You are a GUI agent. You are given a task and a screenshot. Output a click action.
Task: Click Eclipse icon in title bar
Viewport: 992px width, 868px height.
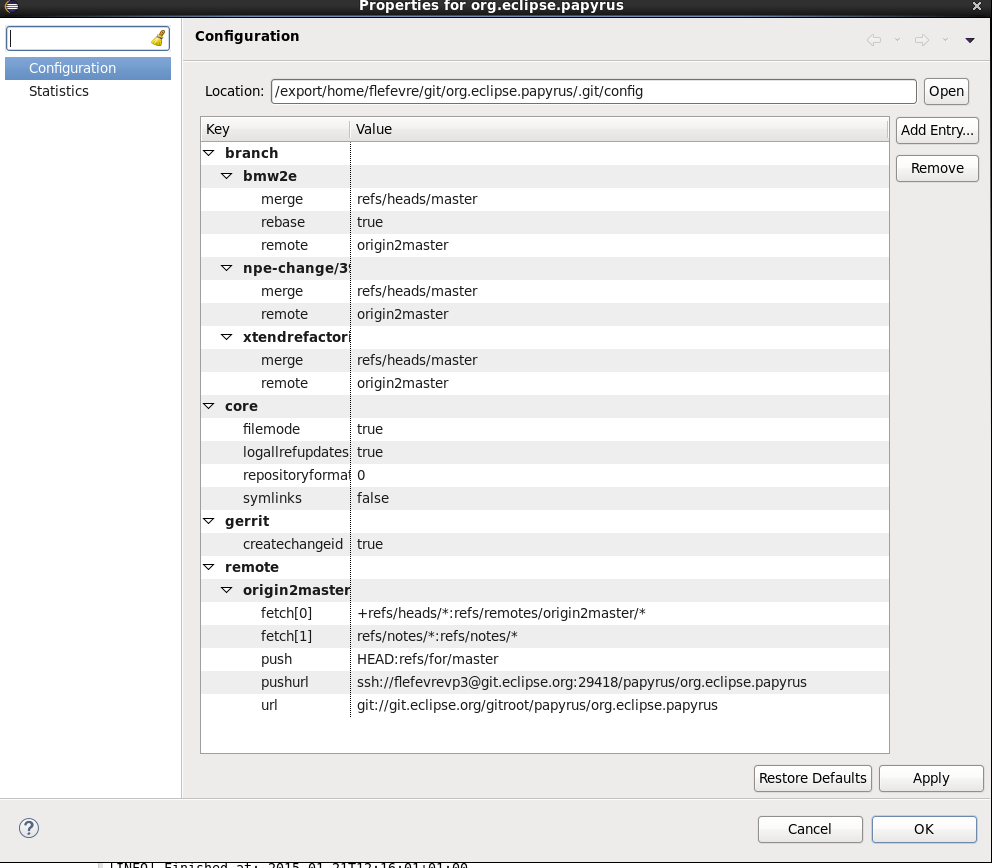(x=11, y=6)
